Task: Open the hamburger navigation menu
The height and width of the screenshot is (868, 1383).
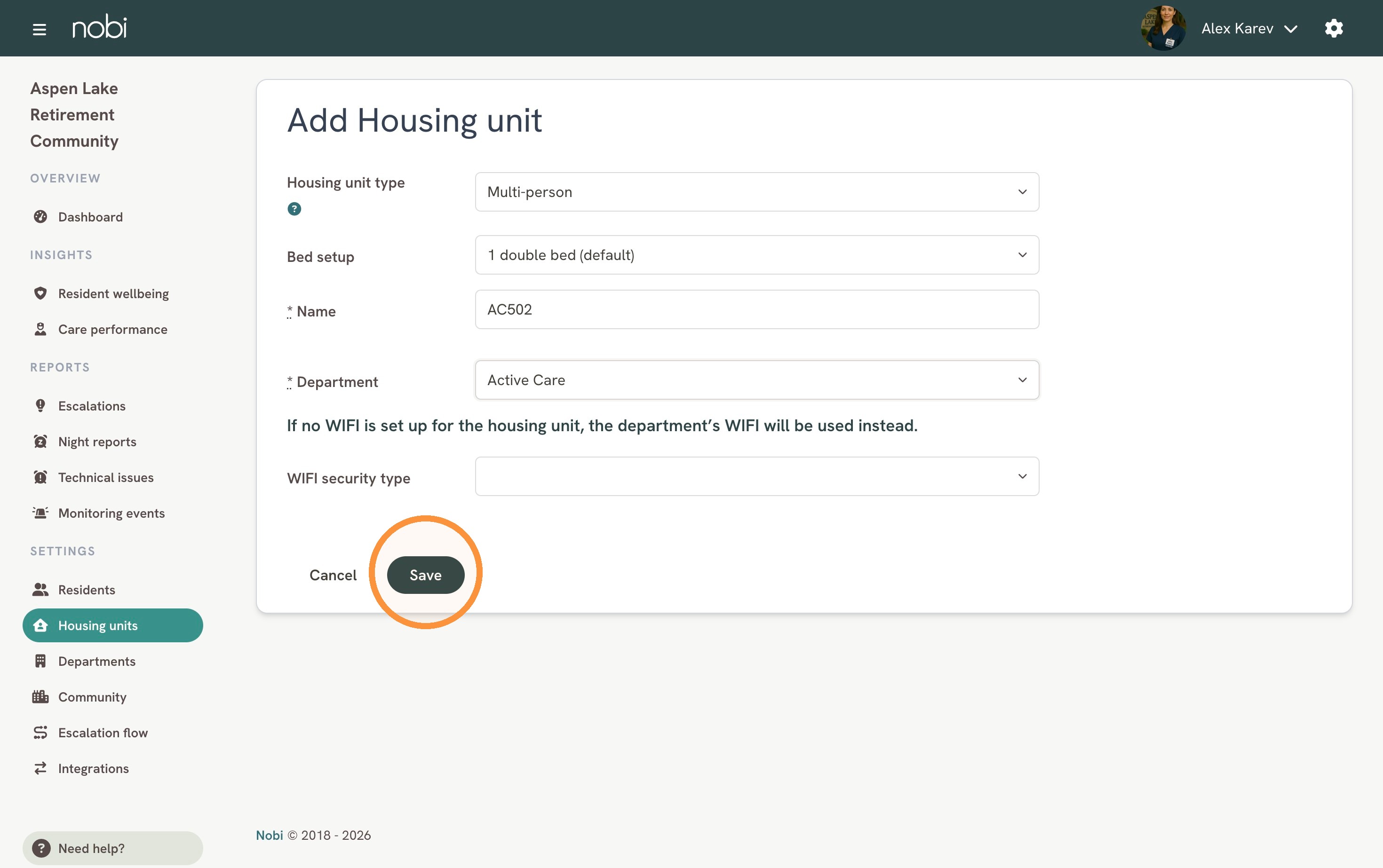Action: click(39, 29)
